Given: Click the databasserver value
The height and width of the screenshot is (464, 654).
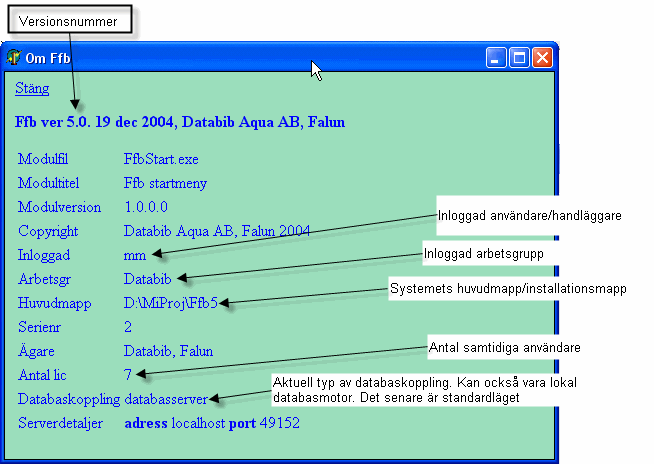Looking at the screenshot, I should (166, 399).
